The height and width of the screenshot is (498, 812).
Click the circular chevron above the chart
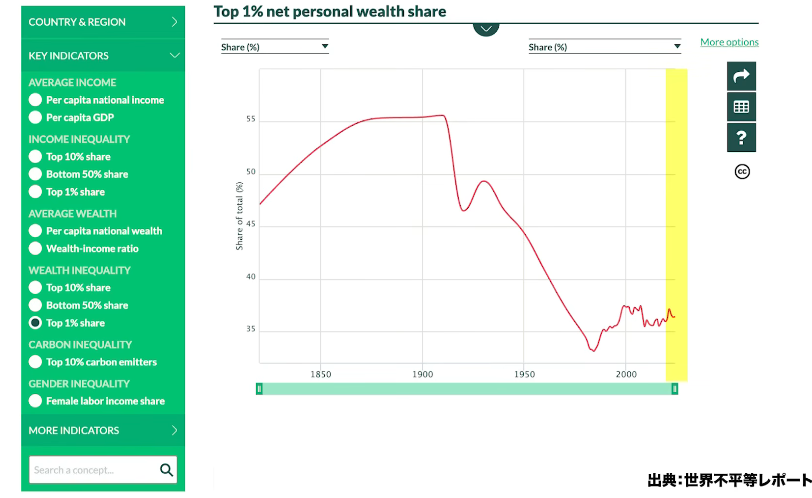click(486, 27)
